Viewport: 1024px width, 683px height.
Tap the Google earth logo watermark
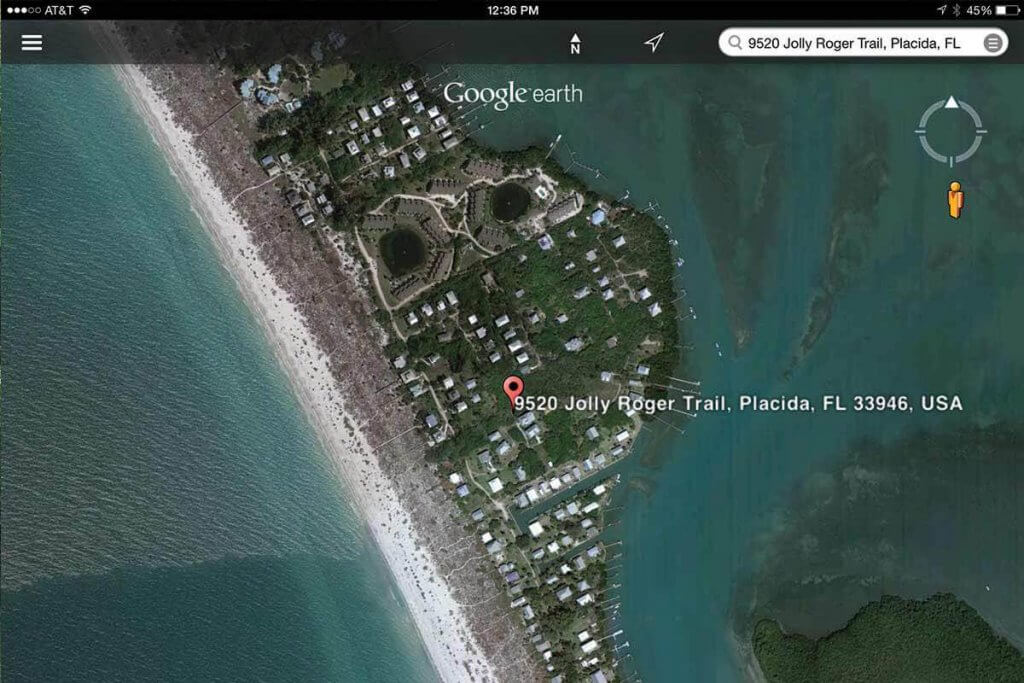(x=513, y=94)
